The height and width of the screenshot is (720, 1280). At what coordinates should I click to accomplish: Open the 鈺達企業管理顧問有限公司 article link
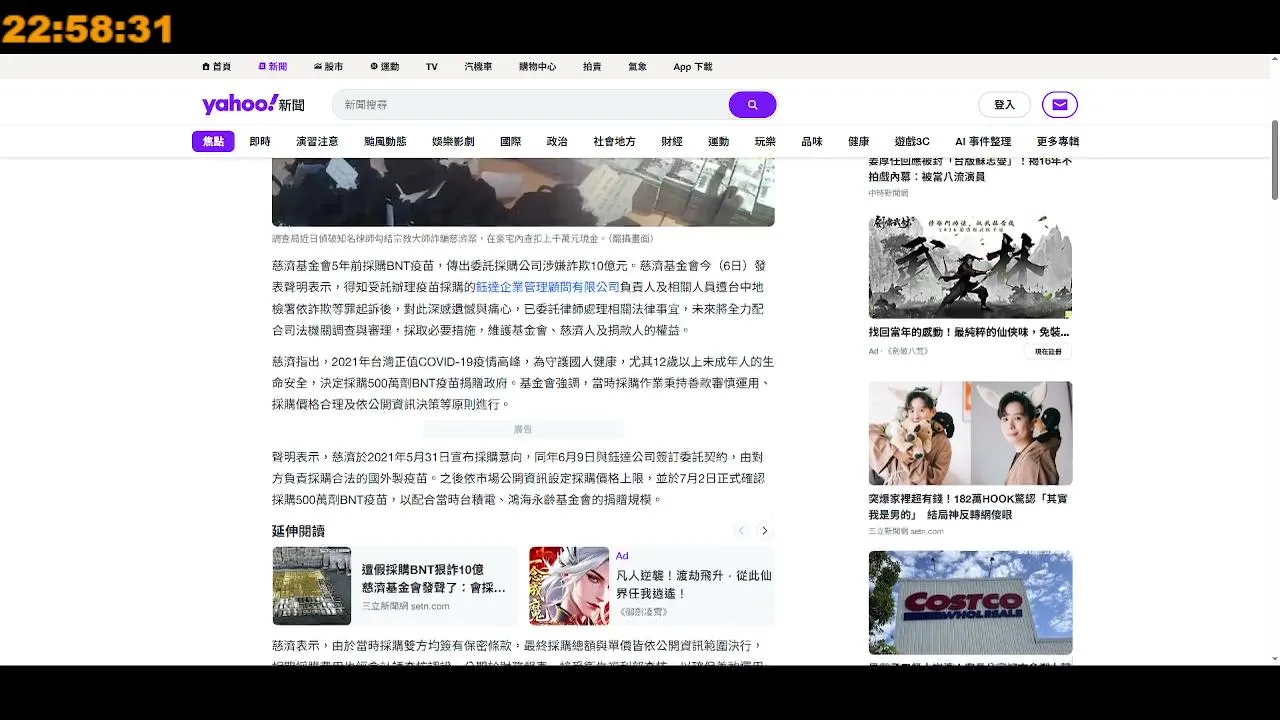click(x=548, y=287)
